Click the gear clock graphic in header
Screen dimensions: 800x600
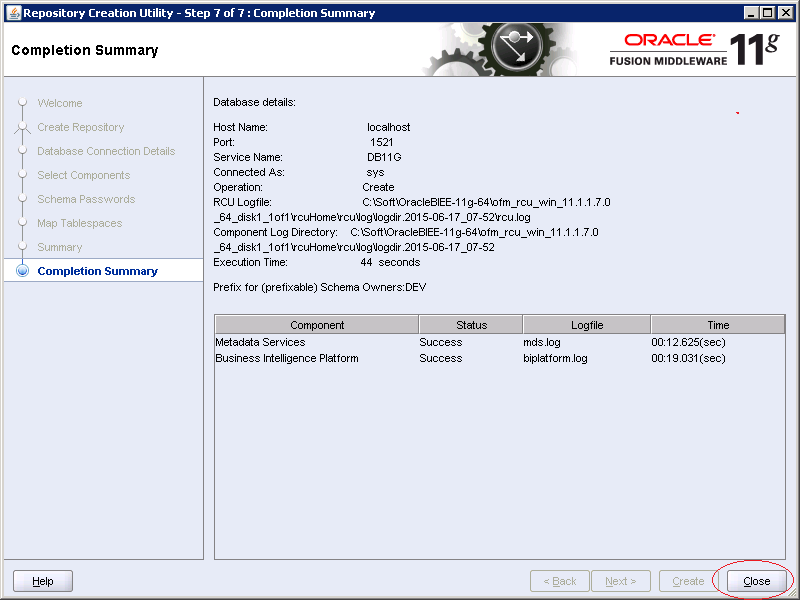coord(515,49)
